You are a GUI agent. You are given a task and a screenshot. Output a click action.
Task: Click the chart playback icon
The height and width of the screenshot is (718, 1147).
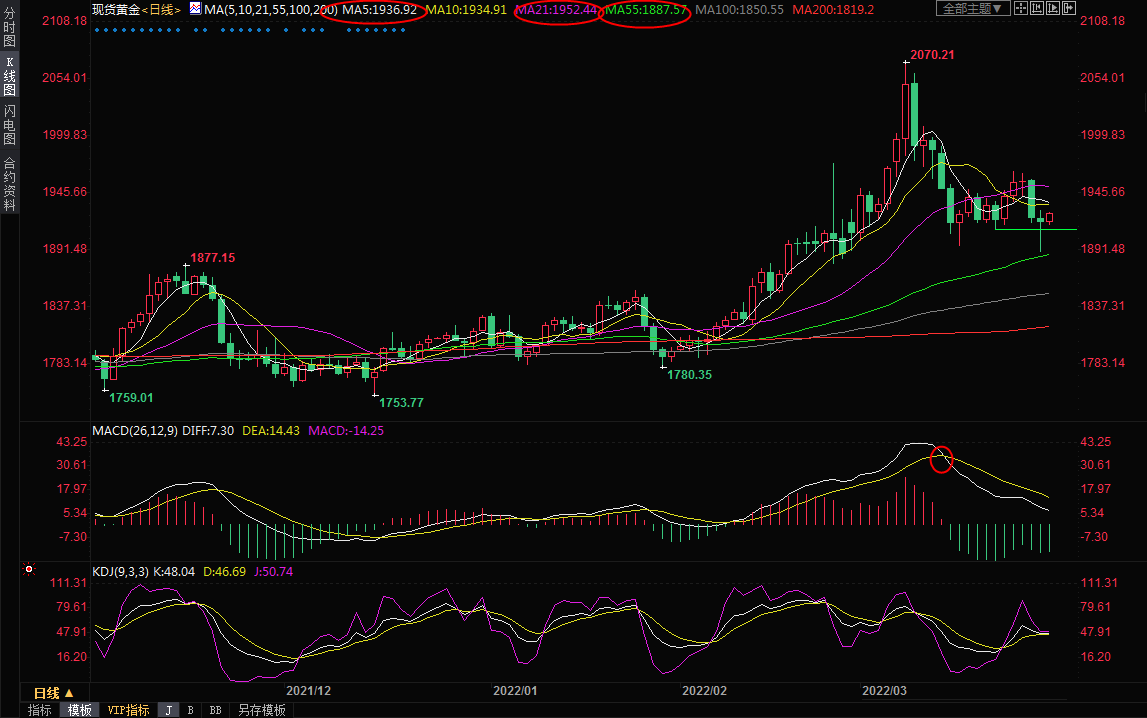tap(1053, 8)
